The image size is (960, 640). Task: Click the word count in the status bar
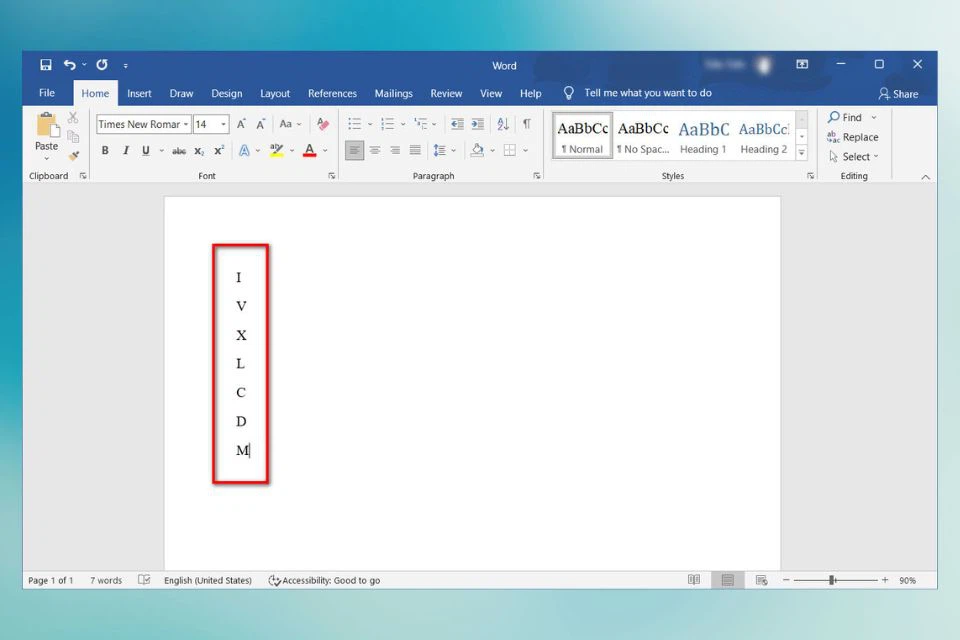point(105,580)
